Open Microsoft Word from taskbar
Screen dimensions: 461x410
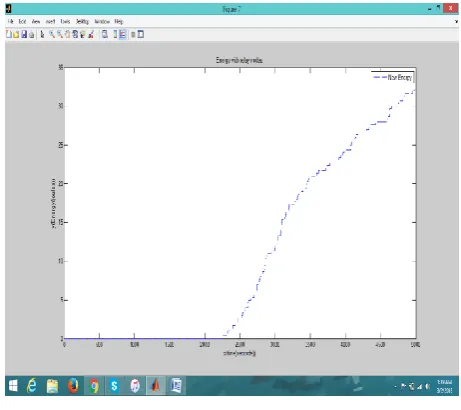[176, 386]
